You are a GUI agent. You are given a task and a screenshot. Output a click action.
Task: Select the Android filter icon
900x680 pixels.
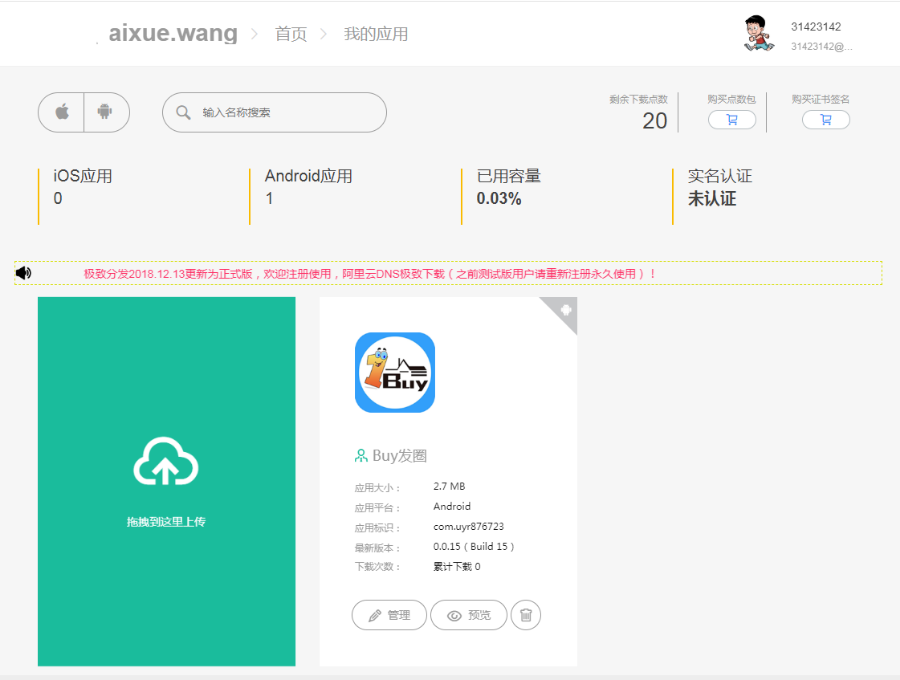(x=105, y=112)
